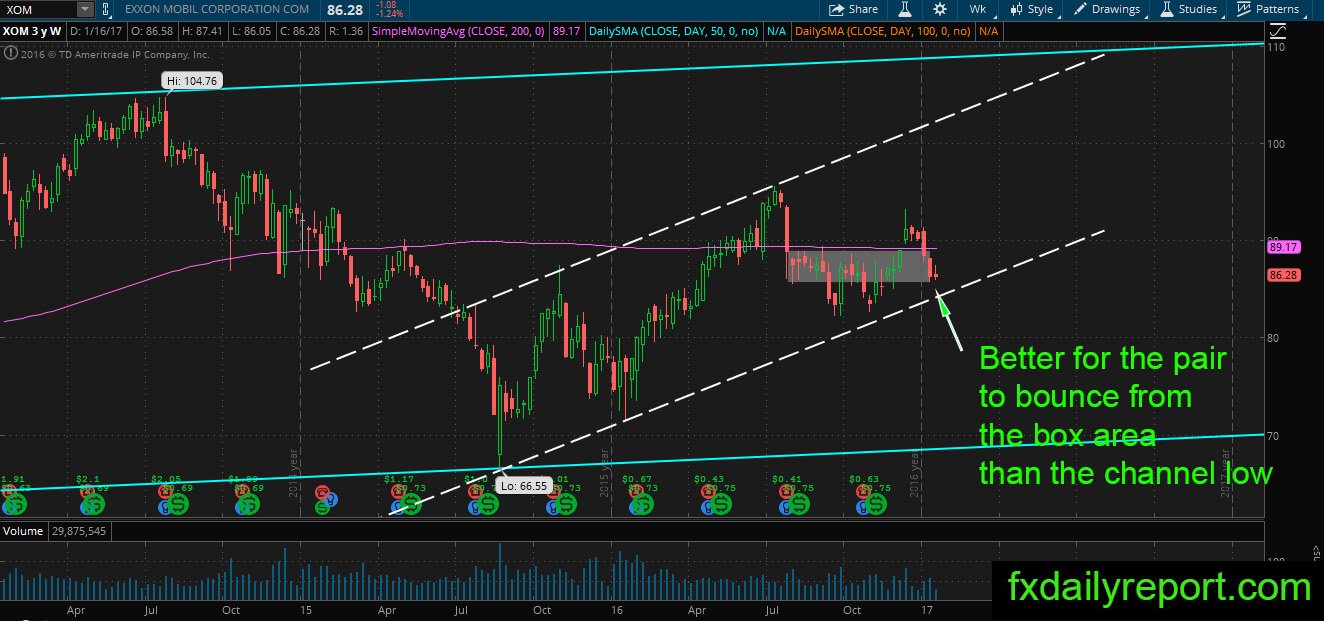Select the DailySMA (CLOSE, DAY, 50, 0, no) label
Image resolution: width=1324 pixels, height=621 pixels.
pyautogui.click(x=672, y=32)
